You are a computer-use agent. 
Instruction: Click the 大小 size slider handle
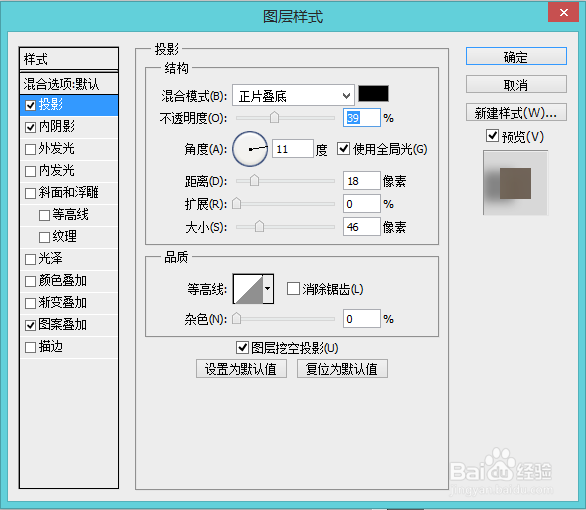[259, 226]
